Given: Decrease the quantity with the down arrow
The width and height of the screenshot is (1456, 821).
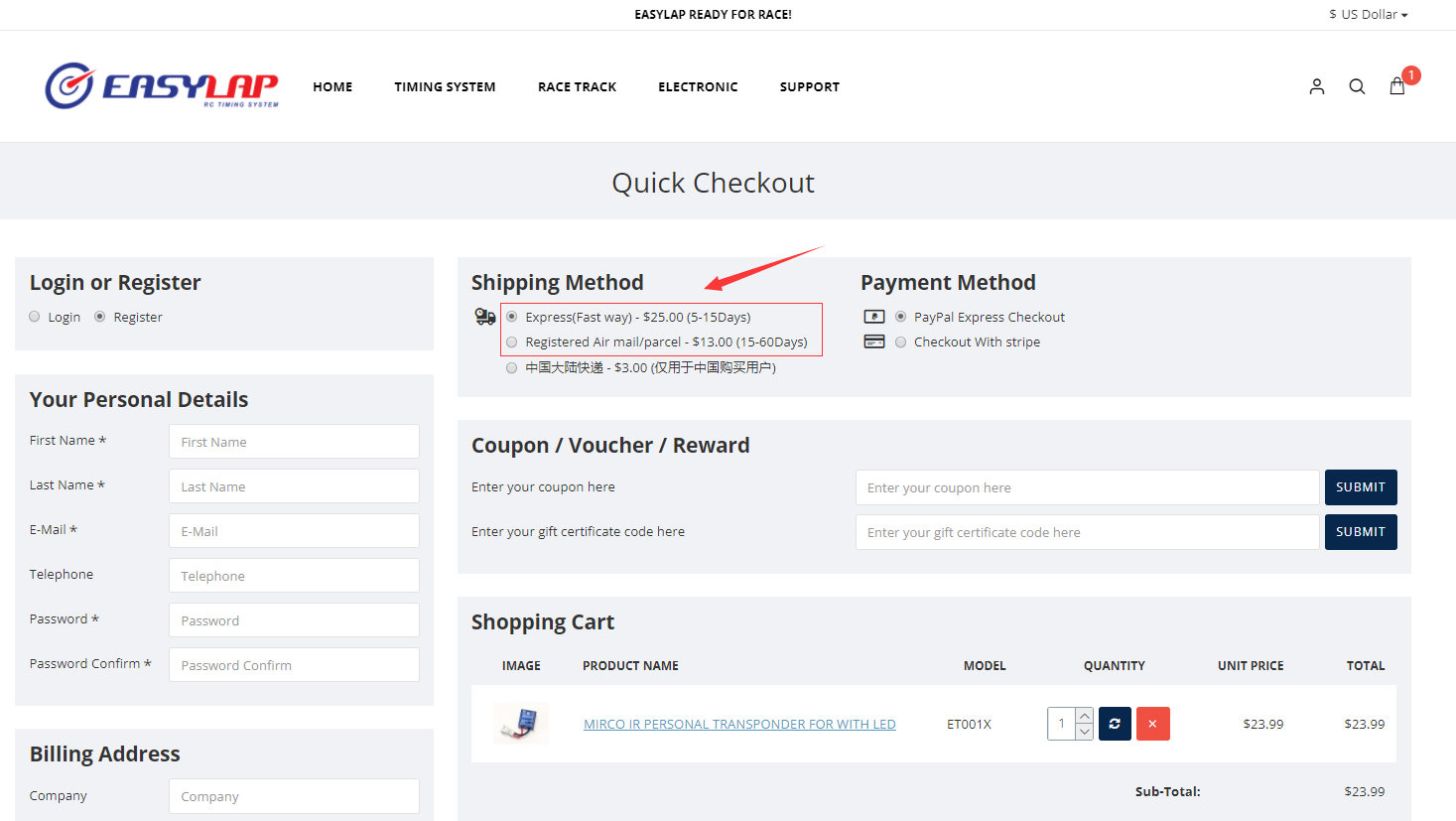Looking at the screenshot, I should point(1085,732).
